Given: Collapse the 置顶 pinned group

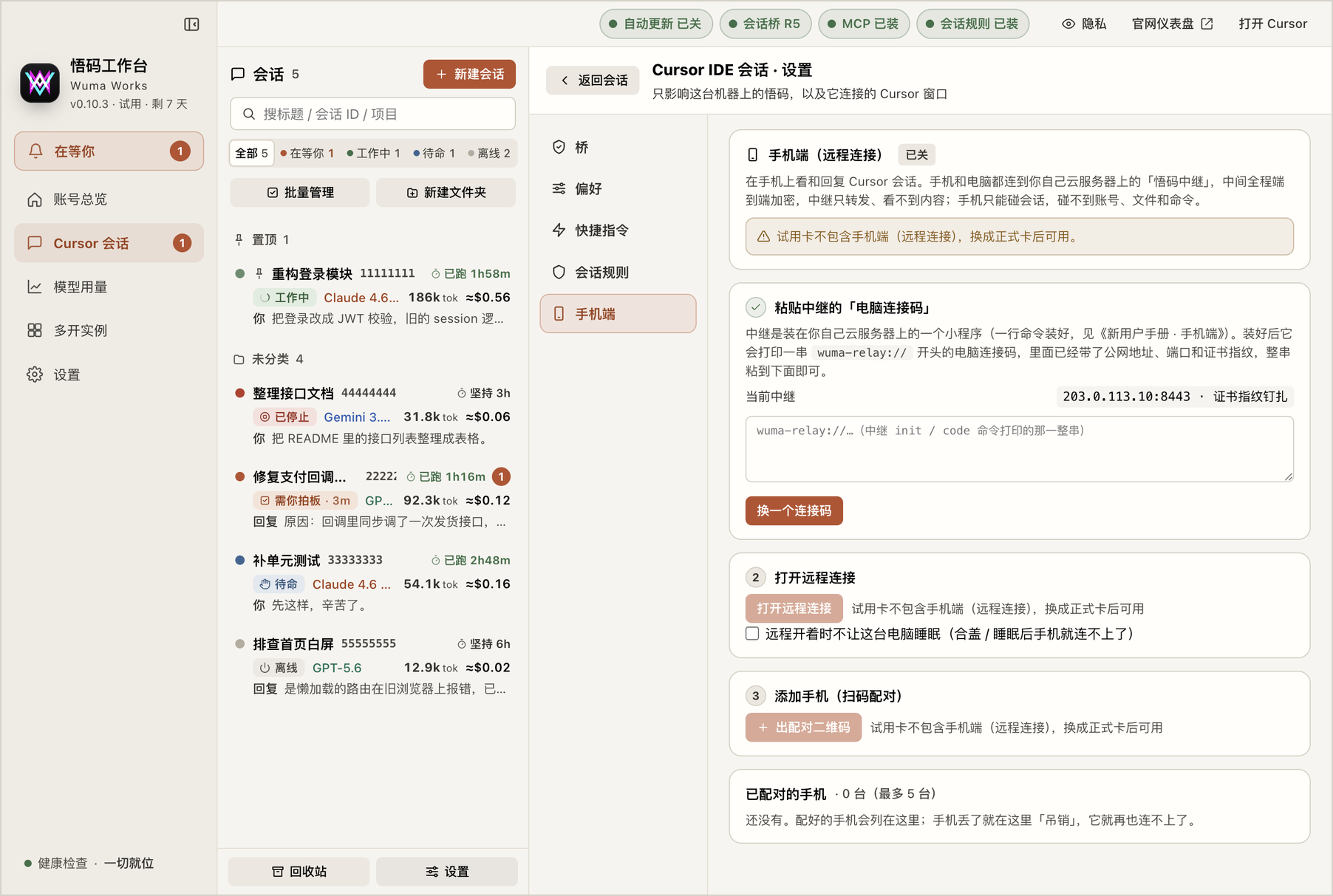Looking at the screenshot, I should point(262,239).
